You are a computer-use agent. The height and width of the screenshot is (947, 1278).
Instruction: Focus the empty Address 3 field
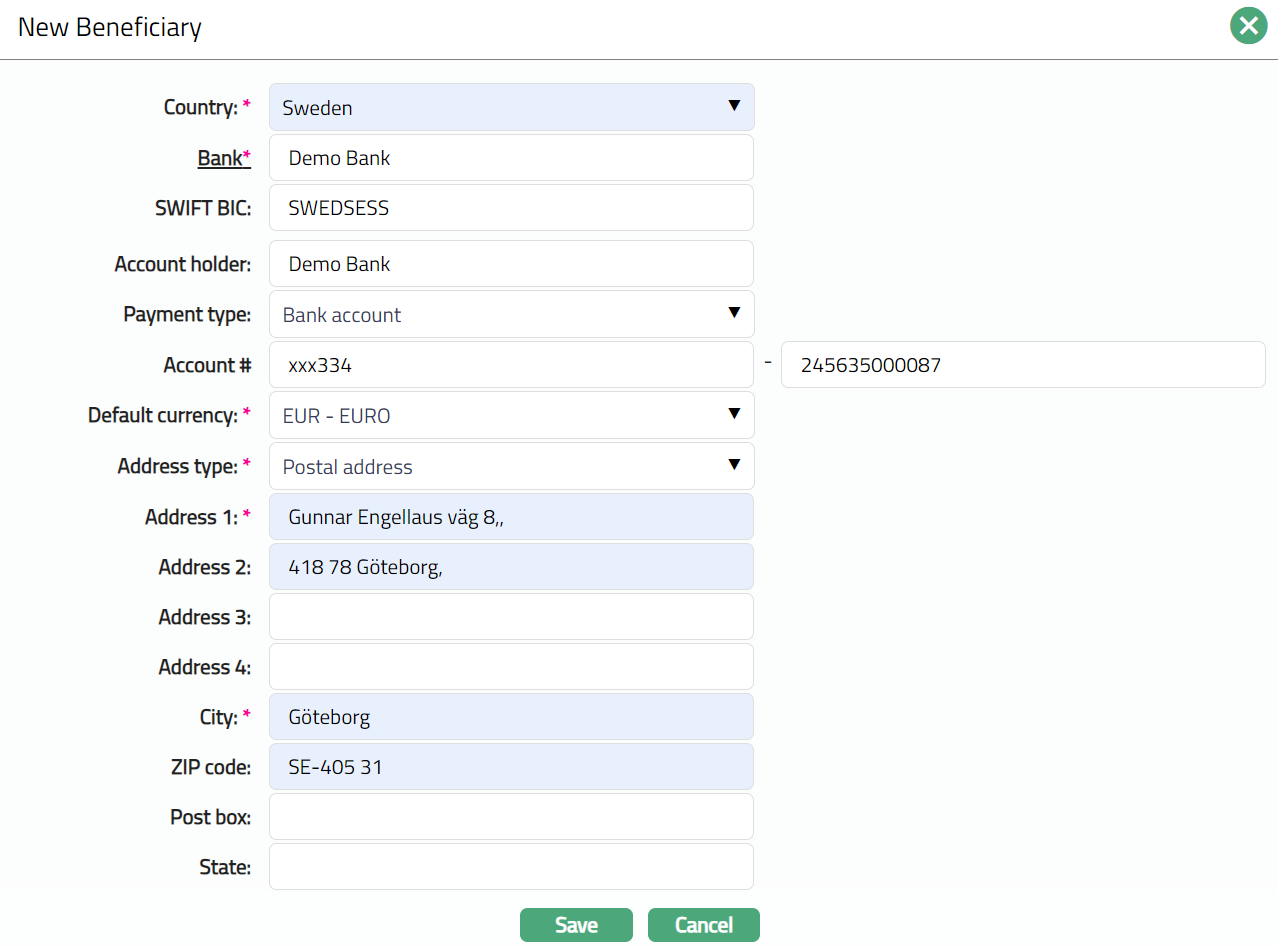coord(511,617)
